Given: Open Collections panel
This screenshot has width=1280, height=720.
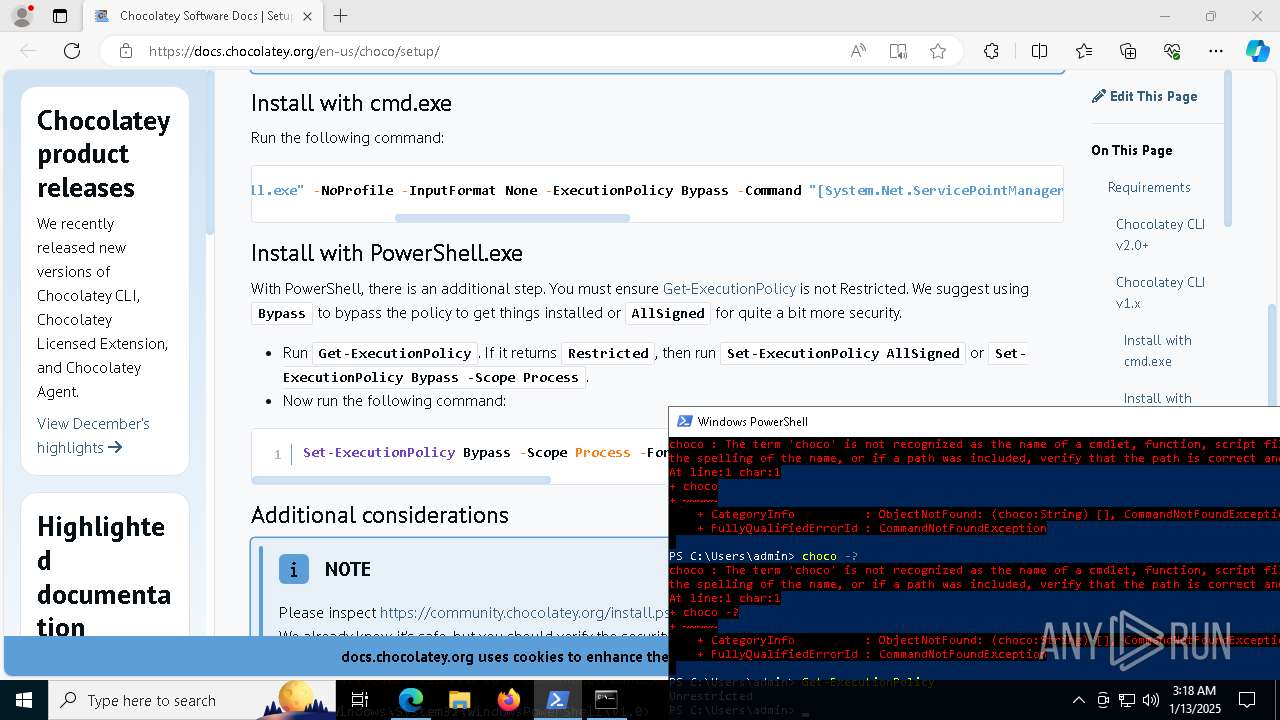Looking at the screenshot, I should point(1128,51).
